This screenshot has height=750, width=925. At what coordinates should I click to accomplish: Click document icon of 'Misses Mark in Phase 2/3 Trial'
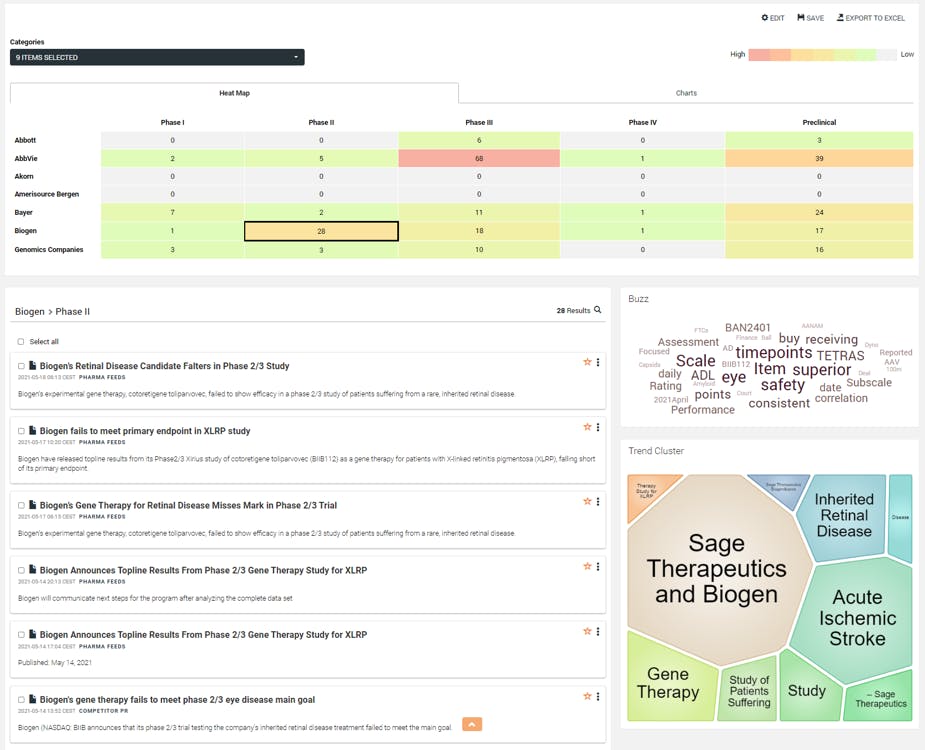point(32,505)
